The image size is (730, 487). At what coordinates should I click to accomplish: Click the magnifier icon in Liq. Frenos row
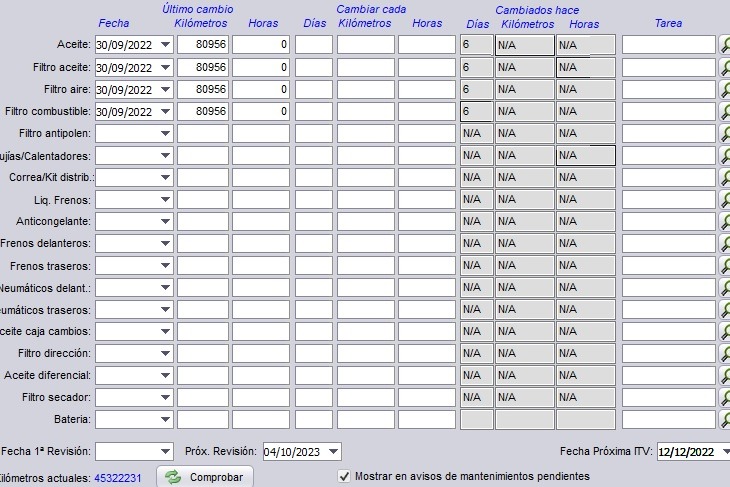pos(725,200)
